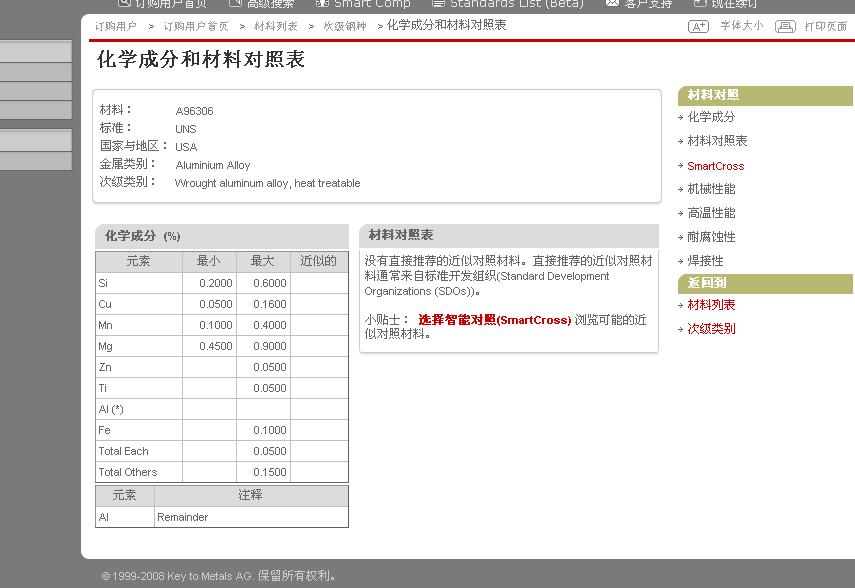The height and width of the screenshot is (588, 855).
Task: Click the A+ font size icon
Action: (699, 26)
